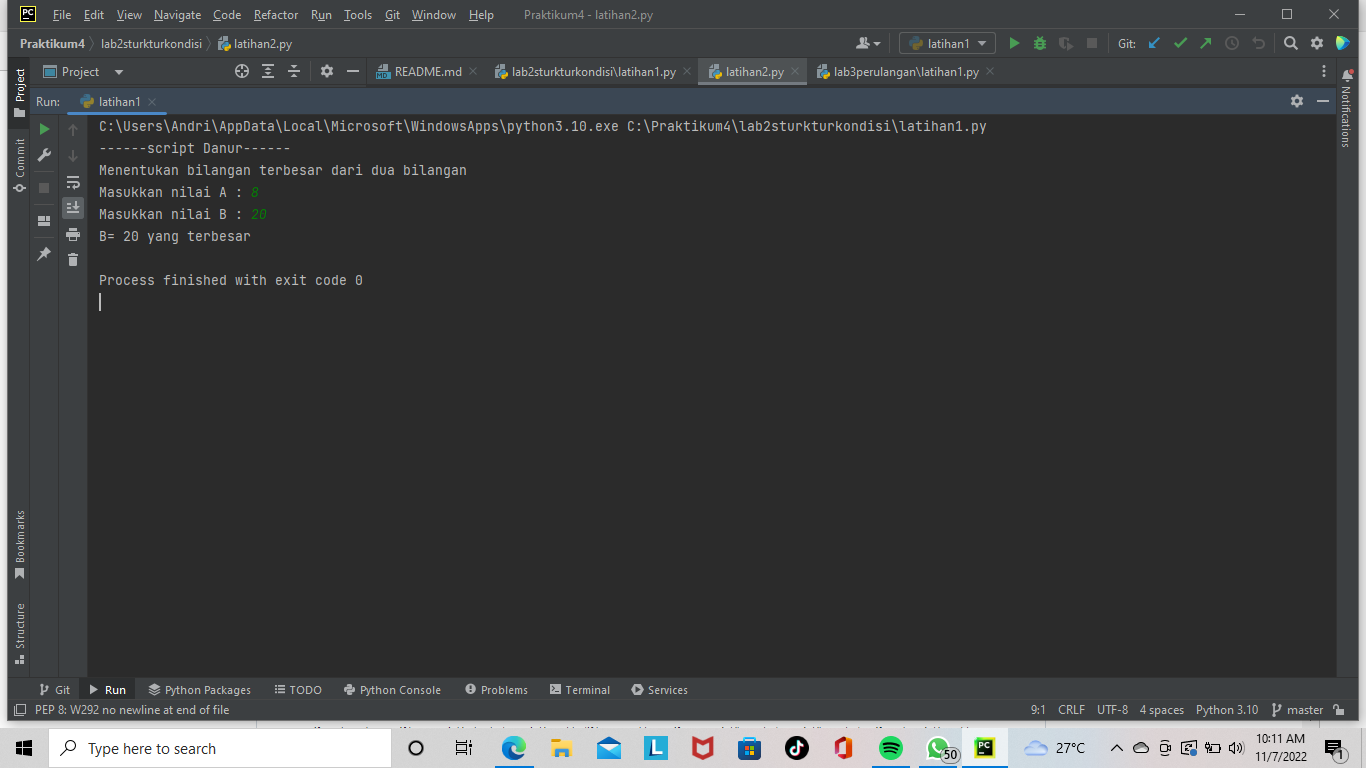
Task: Toggle Scroll to End in console
Action: coord(72,207)
